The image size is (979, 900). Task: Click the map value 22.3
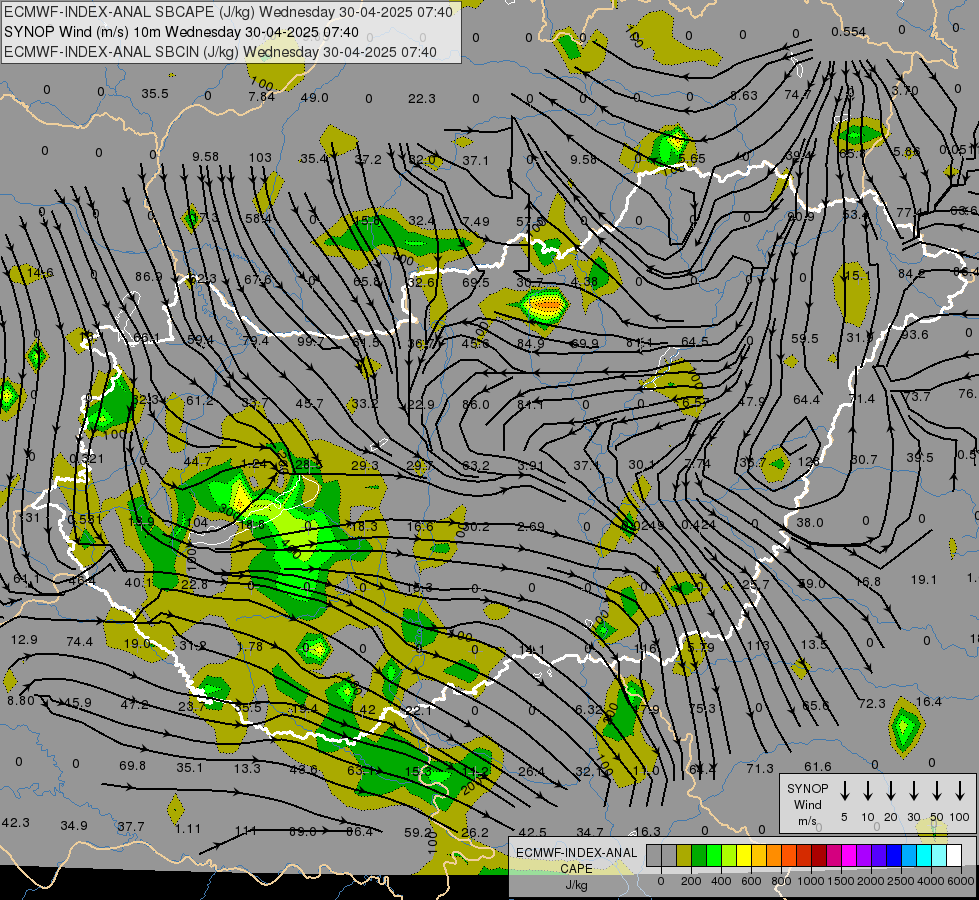point(422,99)
